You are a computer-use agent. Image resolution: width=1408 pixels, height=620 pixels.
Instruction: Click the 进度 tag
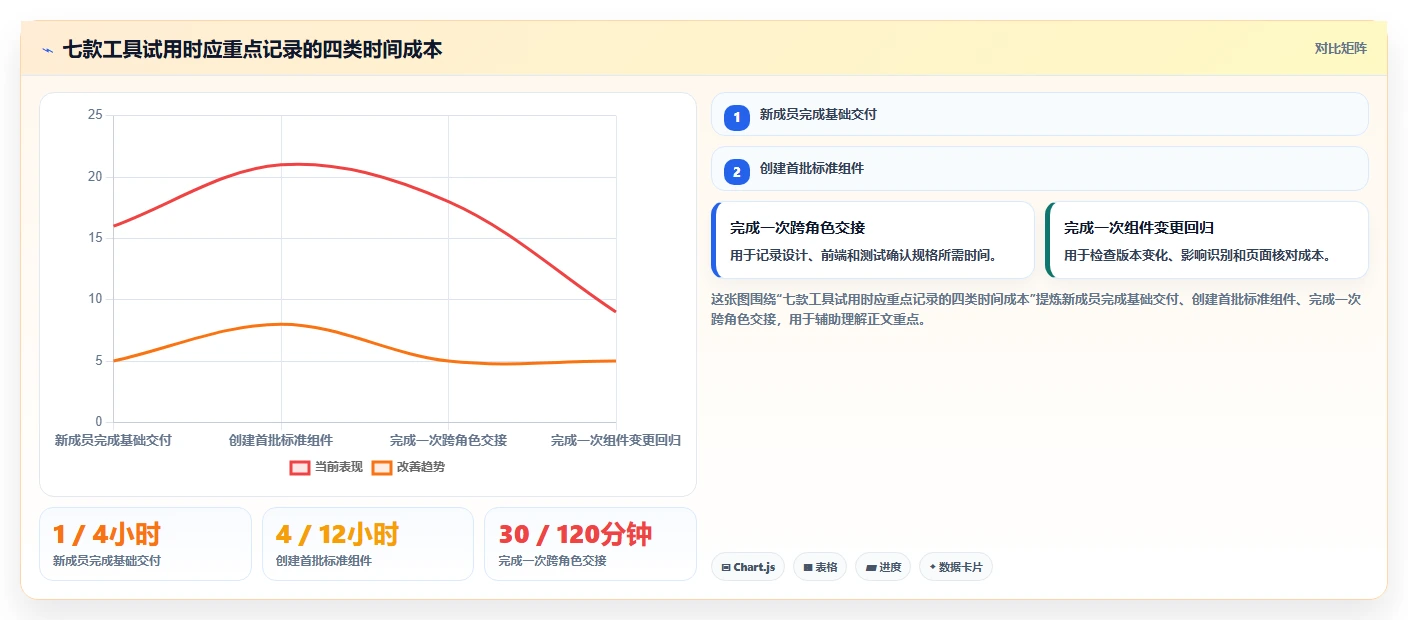(883, 567)
